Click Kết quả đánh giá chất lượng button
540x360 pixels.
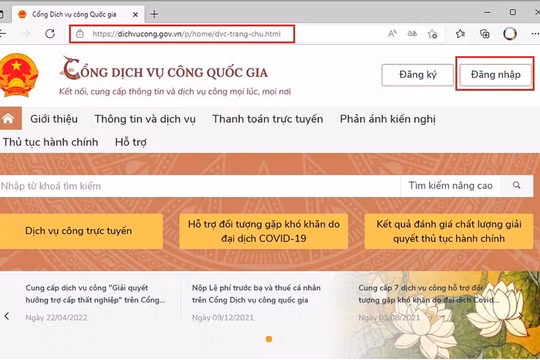pos(449,231)
